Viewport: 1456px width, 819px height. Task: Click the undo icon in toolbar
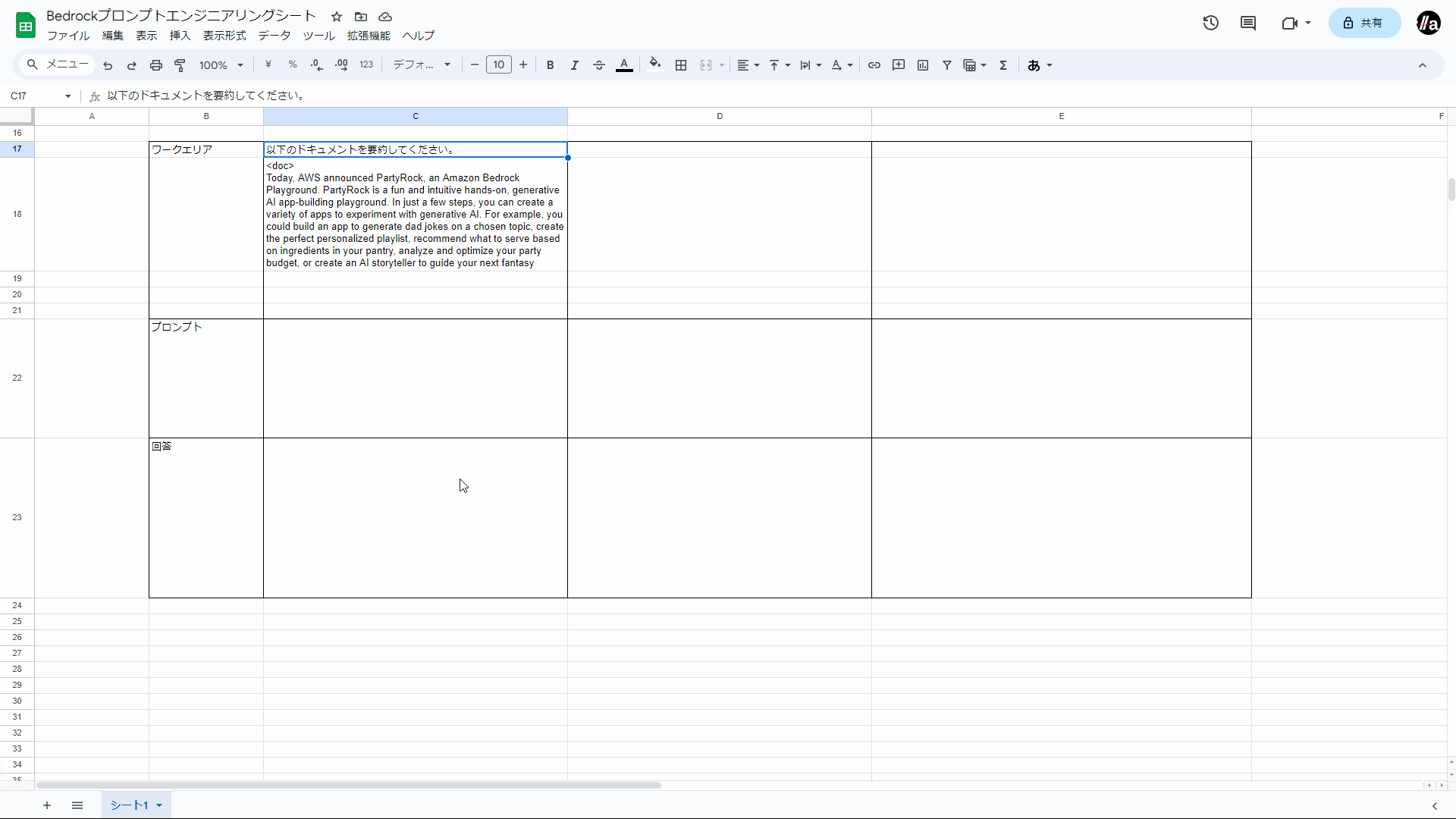(x=108, y=65)
